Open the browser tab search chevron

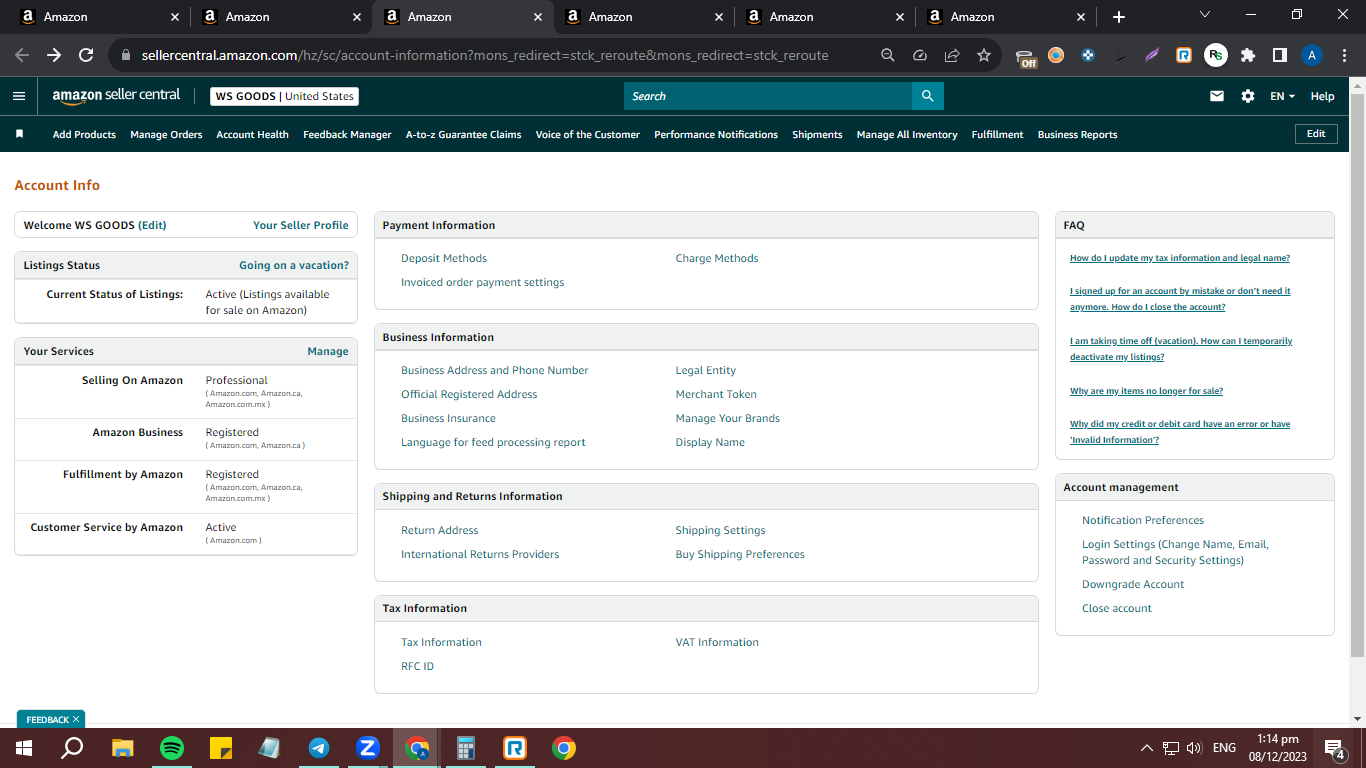pos(1205,15)
